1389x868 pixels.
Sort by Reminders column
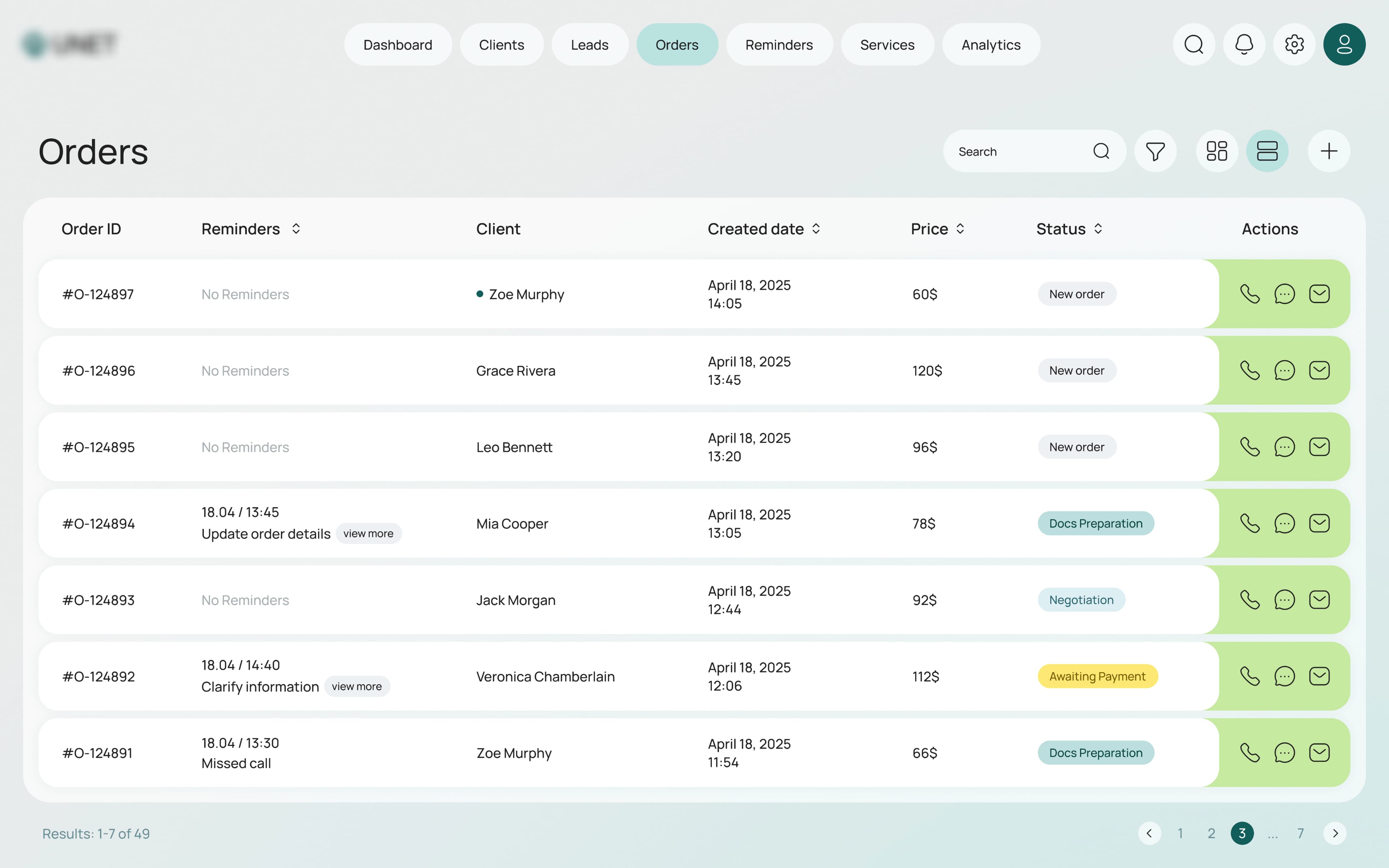[x=296, y=229]
